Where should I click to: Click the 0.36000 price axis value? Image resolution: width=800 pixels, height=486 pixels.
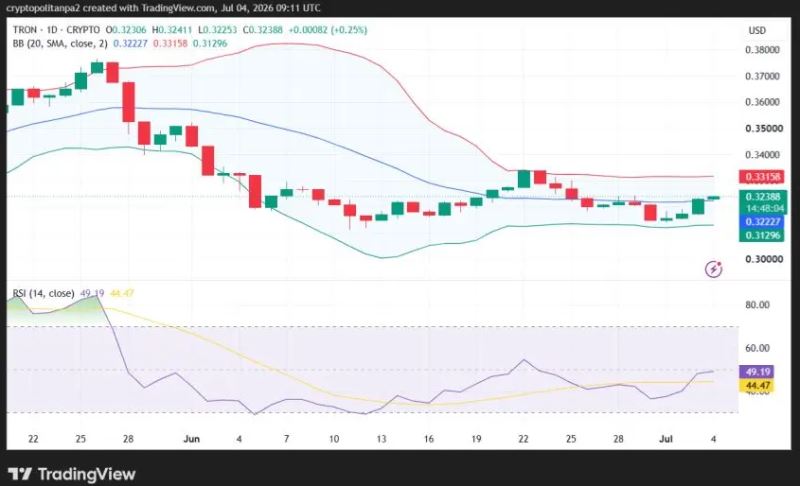point(762,102)
